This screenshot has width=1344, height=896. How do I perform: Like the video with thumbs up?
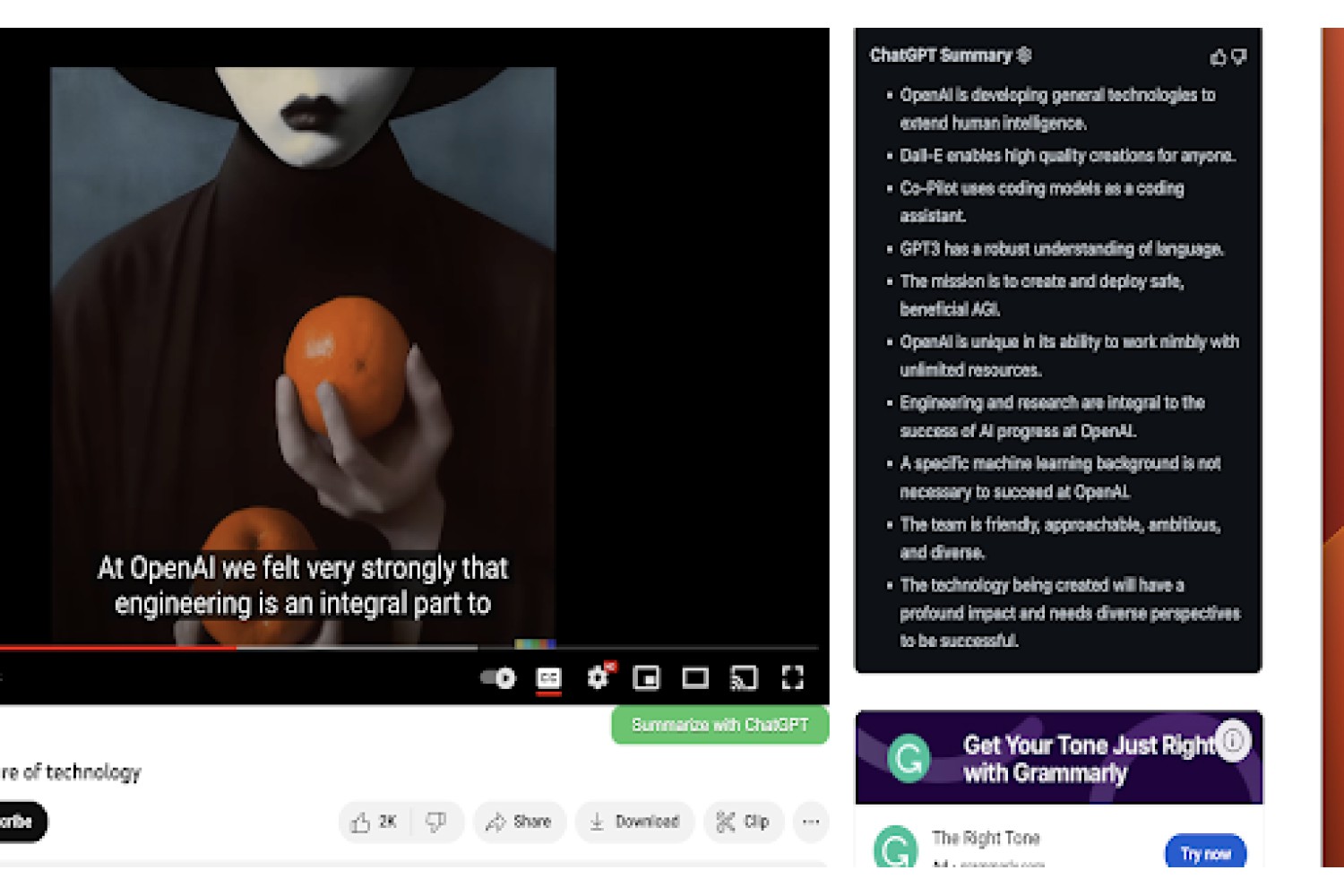tap(375, 822)
